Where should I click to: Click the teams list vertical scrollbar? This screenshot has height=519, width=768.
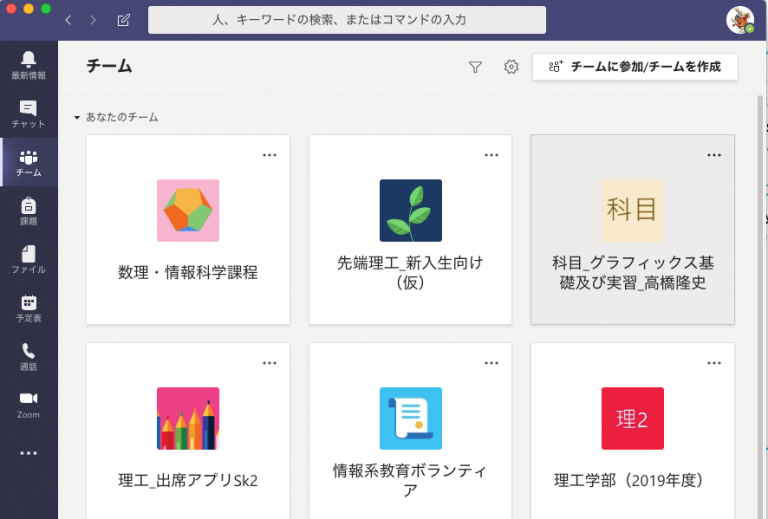pos(760,307)
